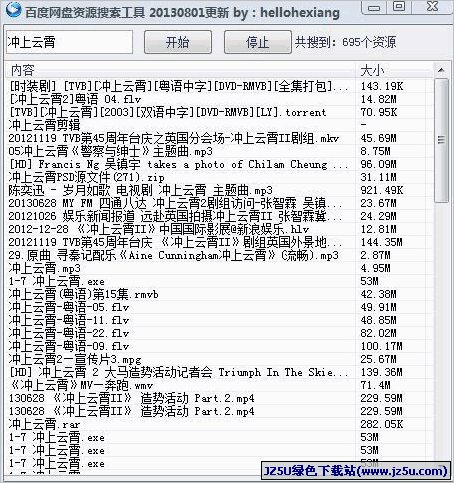
Task: Click the 139.36M size cell
Action: coord(381,372)
